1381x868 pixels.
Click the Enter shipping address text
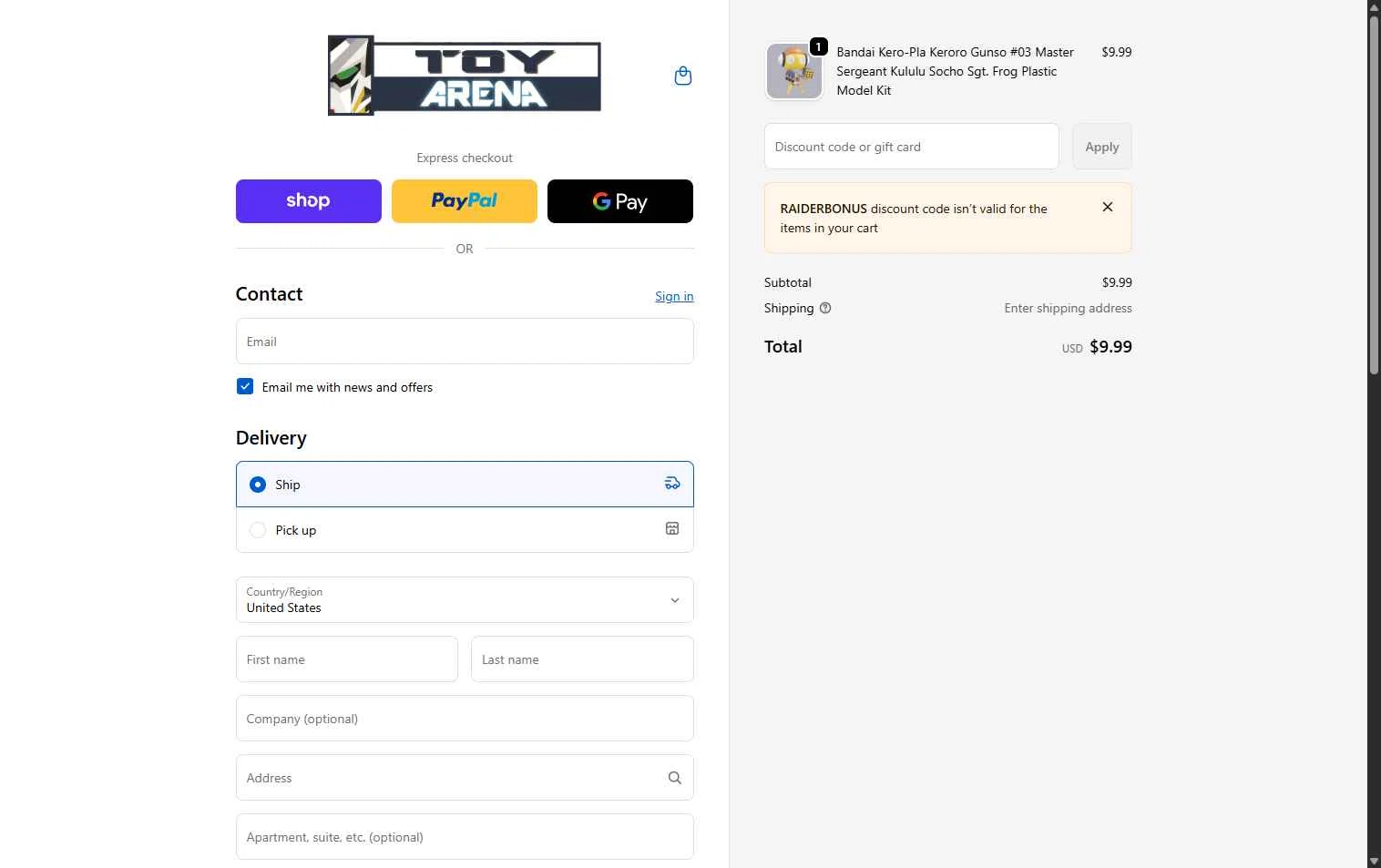coord(1068,308)
